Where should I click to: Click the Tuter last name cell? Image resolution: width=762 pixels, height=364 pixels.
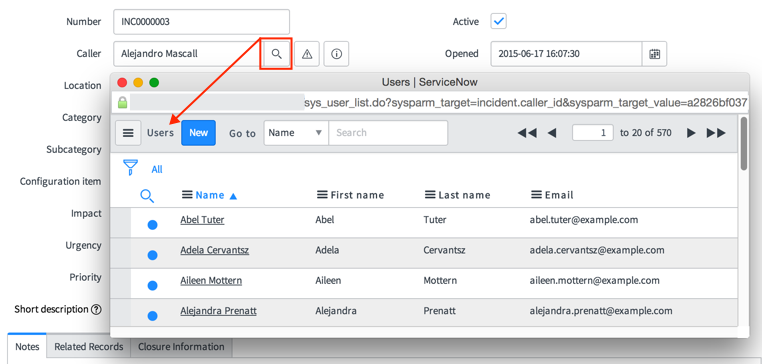(435, 220)
